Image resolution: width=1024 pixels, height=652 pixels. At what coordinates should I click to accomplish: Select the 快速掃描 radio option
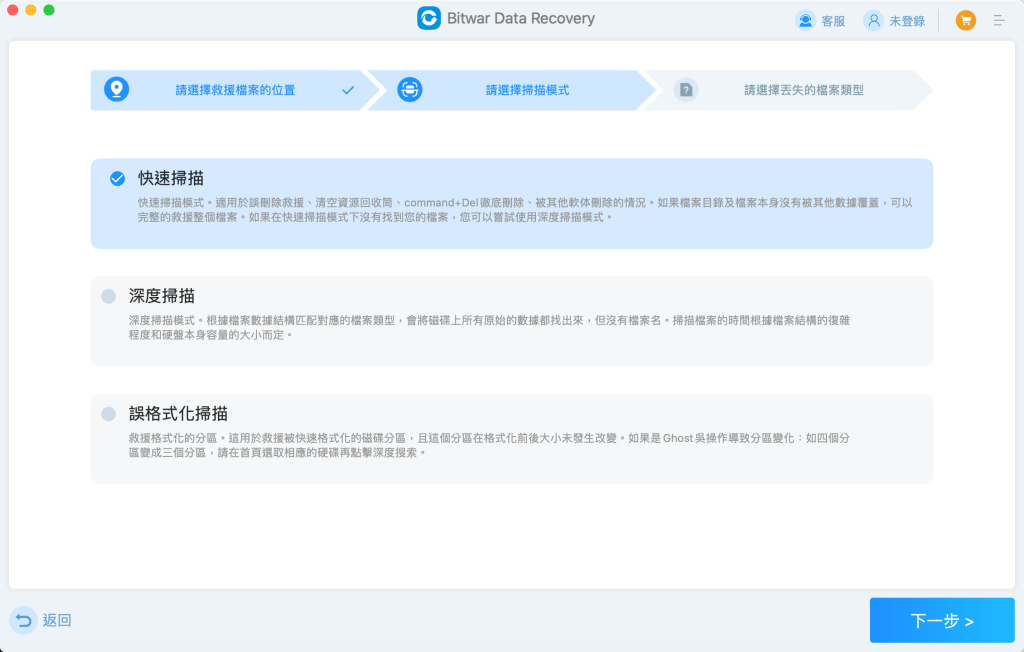[117, 179]
